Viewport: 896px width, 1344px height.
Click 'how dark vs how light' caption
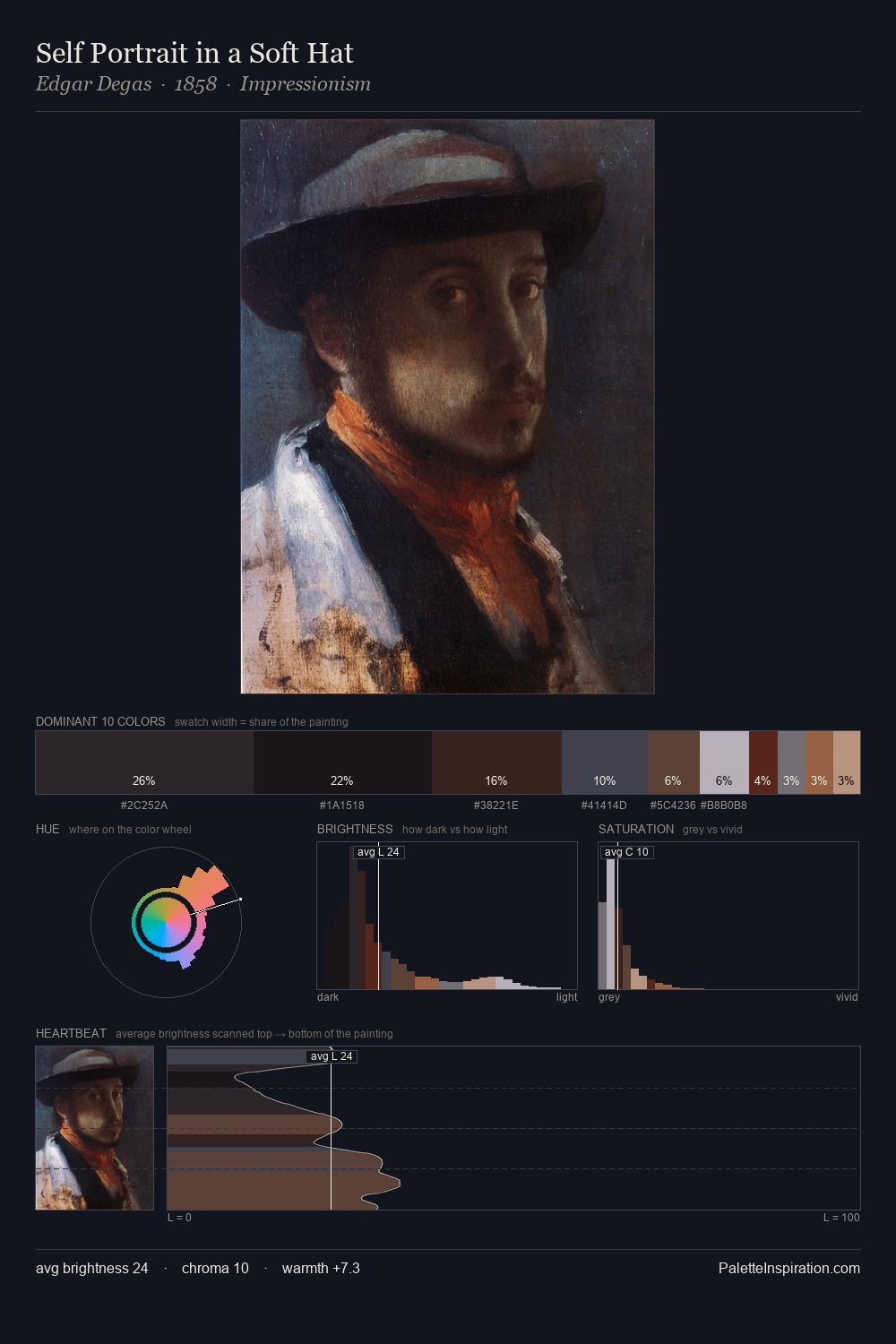point(454,830)
